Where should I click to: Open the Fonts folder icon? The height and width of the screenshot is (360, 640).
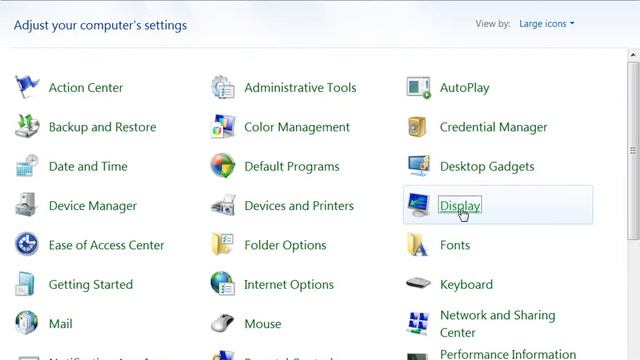[x=418, y=244]
